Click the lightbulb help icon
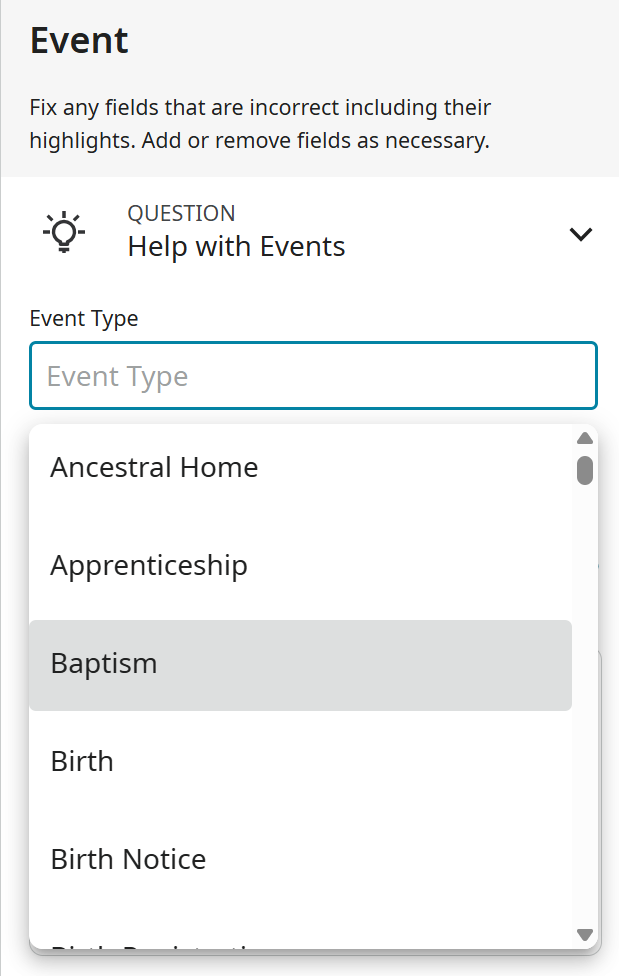This screenshot has width=619, height=976. pyautogui.click(x=64, y=232)
